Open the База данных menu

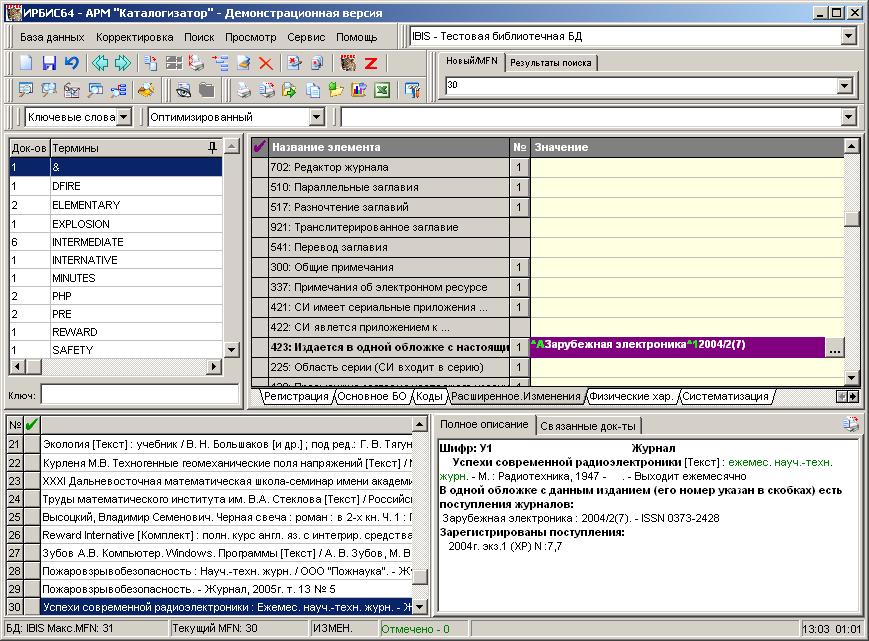tap(52, 37)
